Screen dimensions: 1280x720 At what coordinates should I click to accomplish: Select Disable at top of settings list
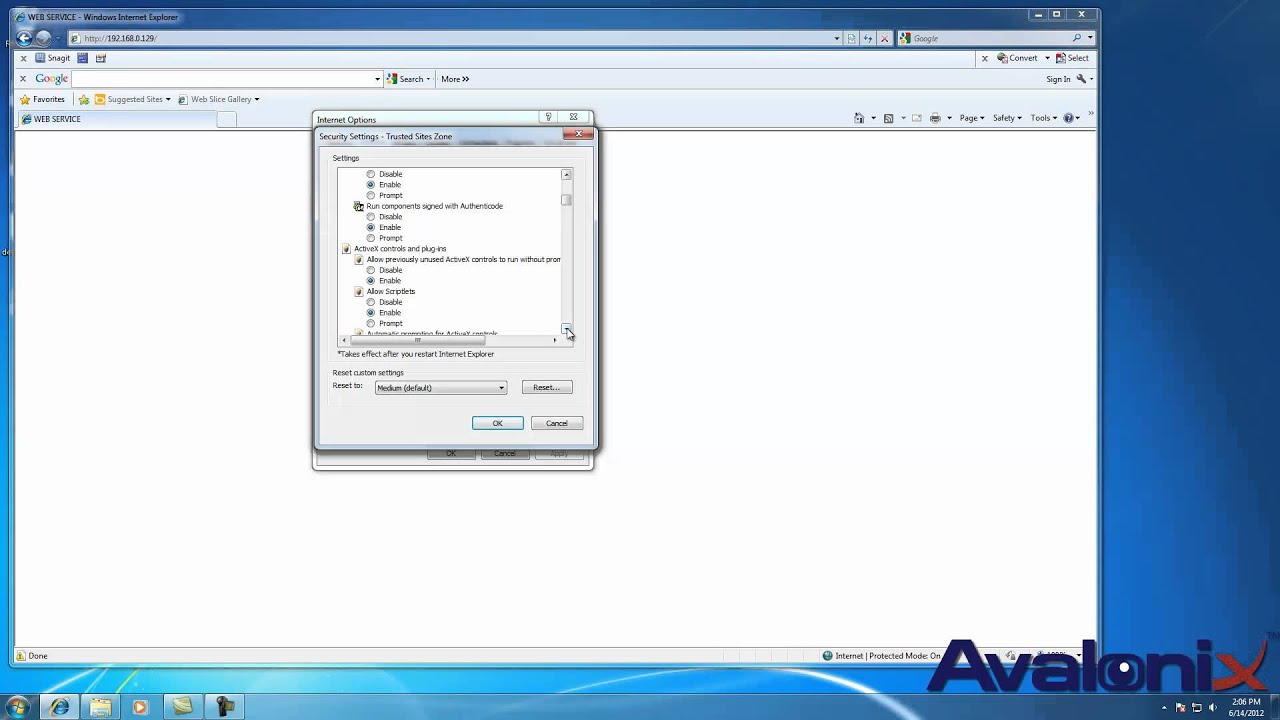tap(371, 174)
